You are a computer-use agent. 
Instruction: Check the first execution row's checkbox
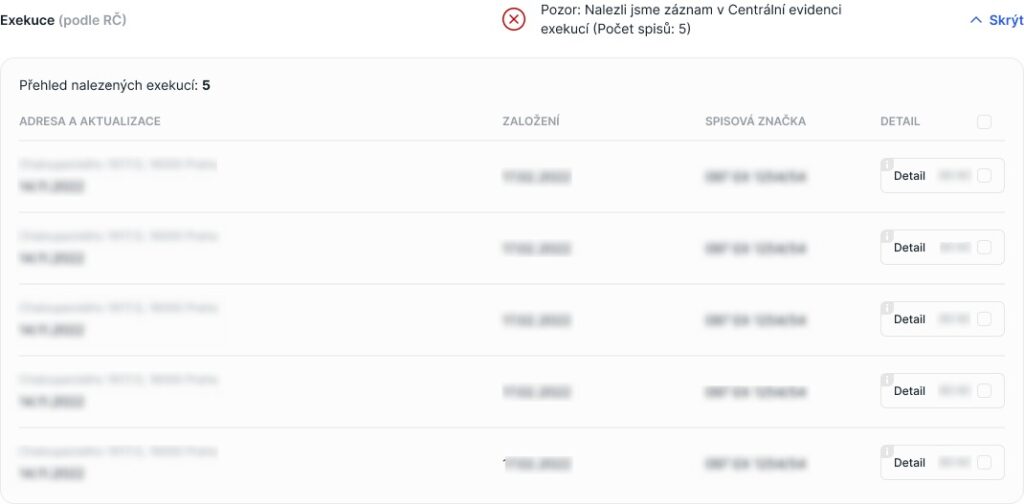(x=984, y=176)
